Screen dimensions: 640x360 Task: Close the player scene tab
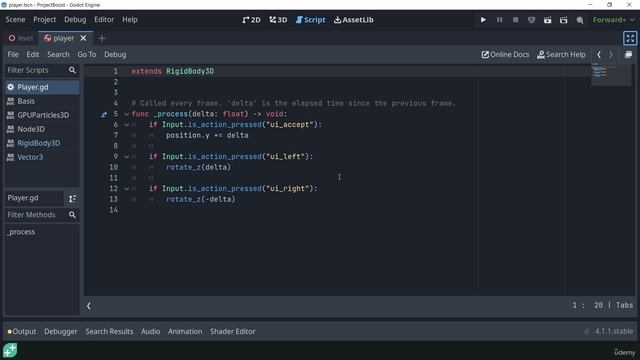tap(83, 38)
